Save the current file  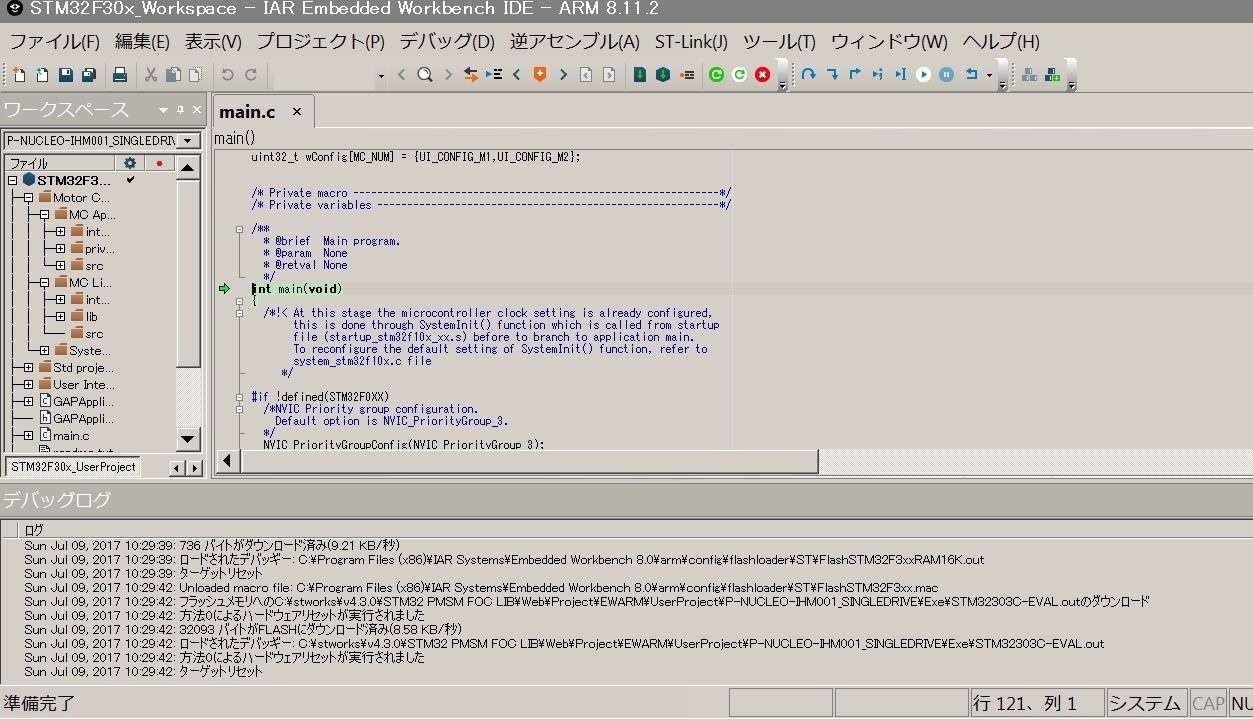coord(65,75)
